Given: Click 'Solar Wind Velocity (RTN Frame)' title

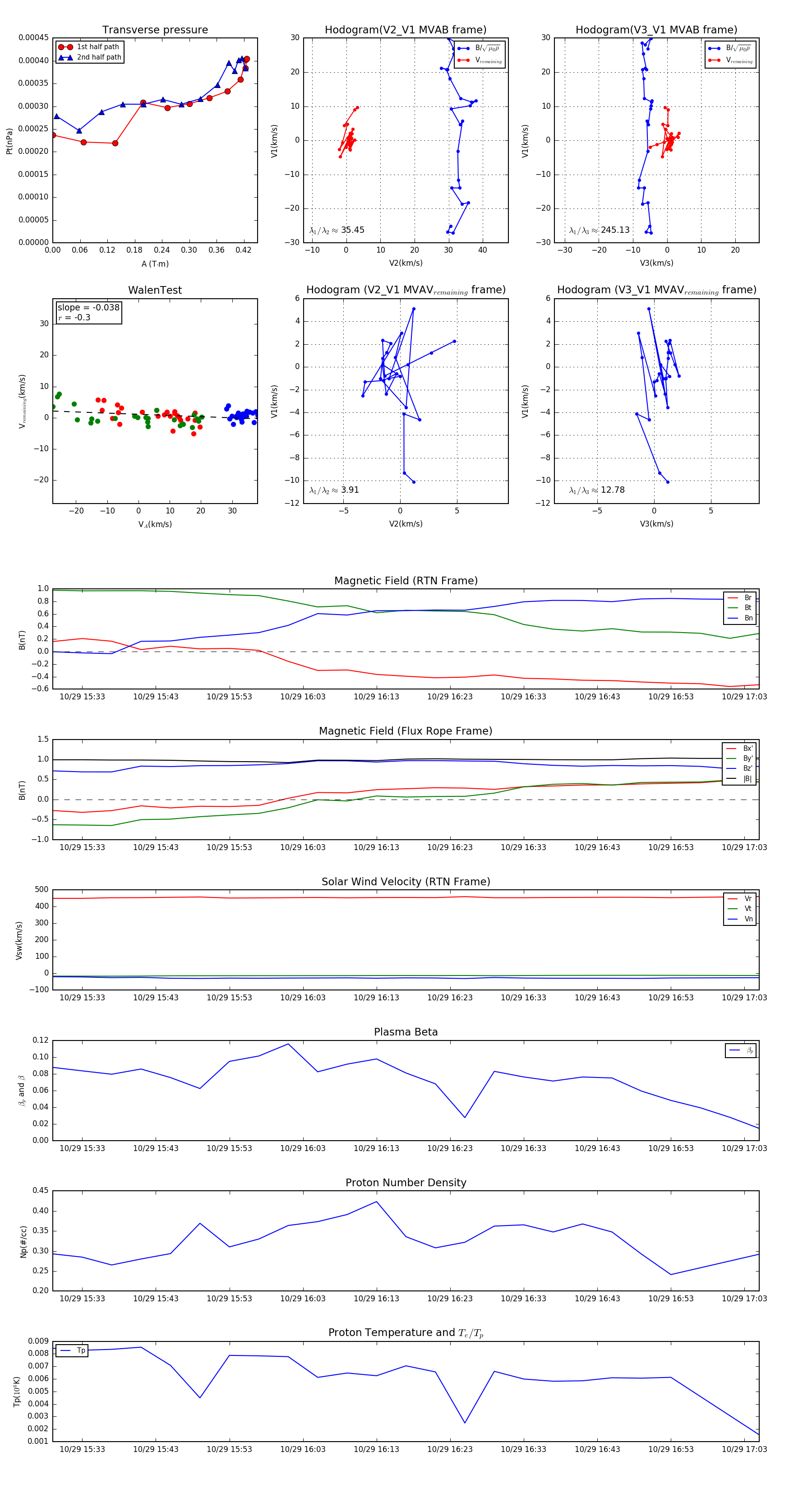Looking at the screenshot, I should point(406,882).
